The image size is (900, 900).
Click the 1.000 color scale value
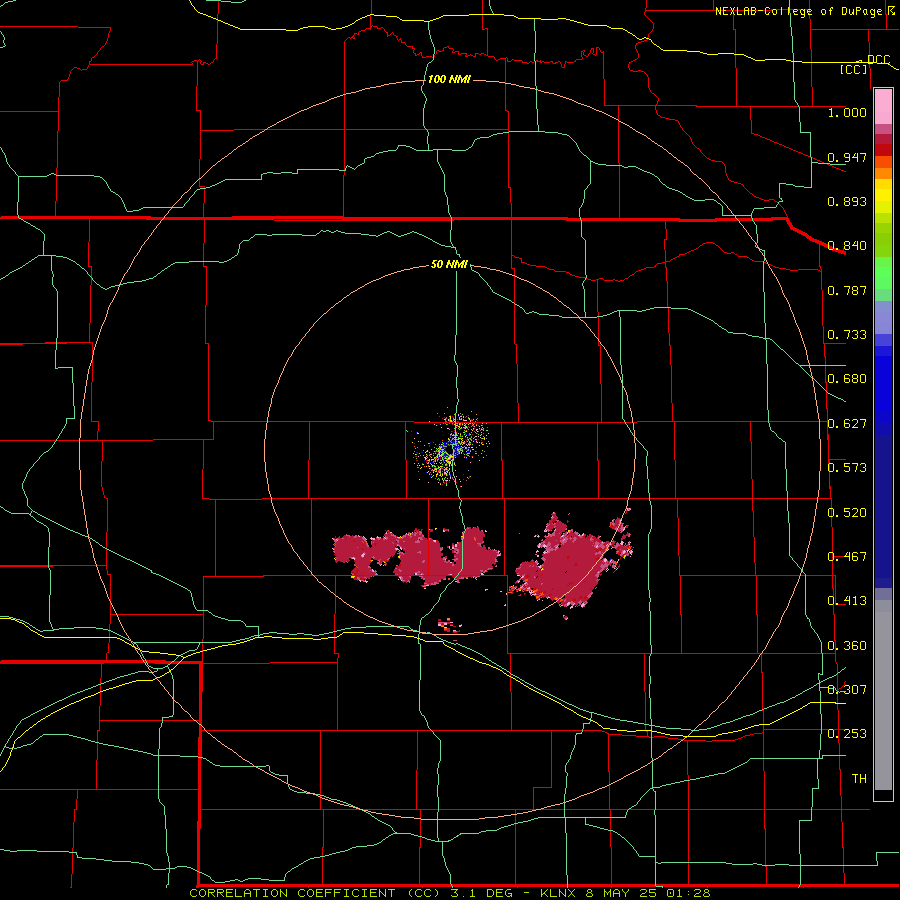847,112
